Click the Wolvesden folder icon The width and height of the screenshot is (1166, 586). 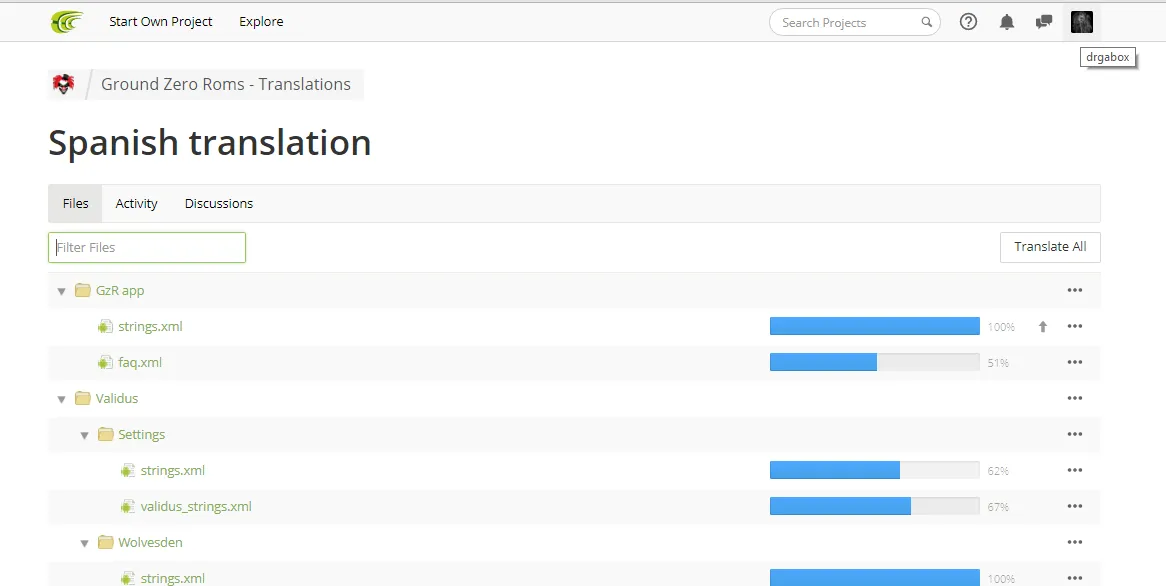click(106, 542)
